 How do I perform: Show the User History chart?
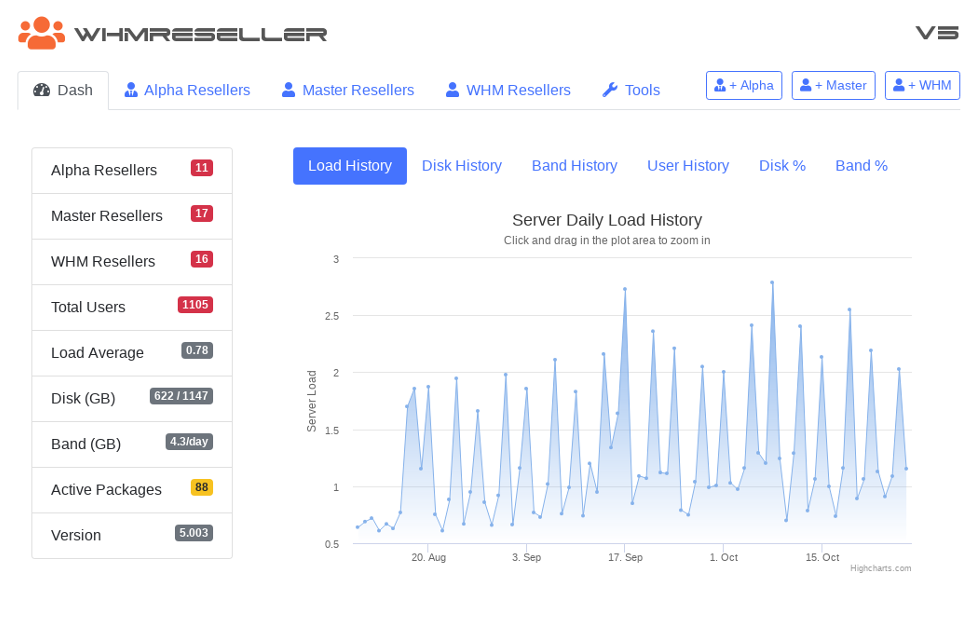point(688,166)
